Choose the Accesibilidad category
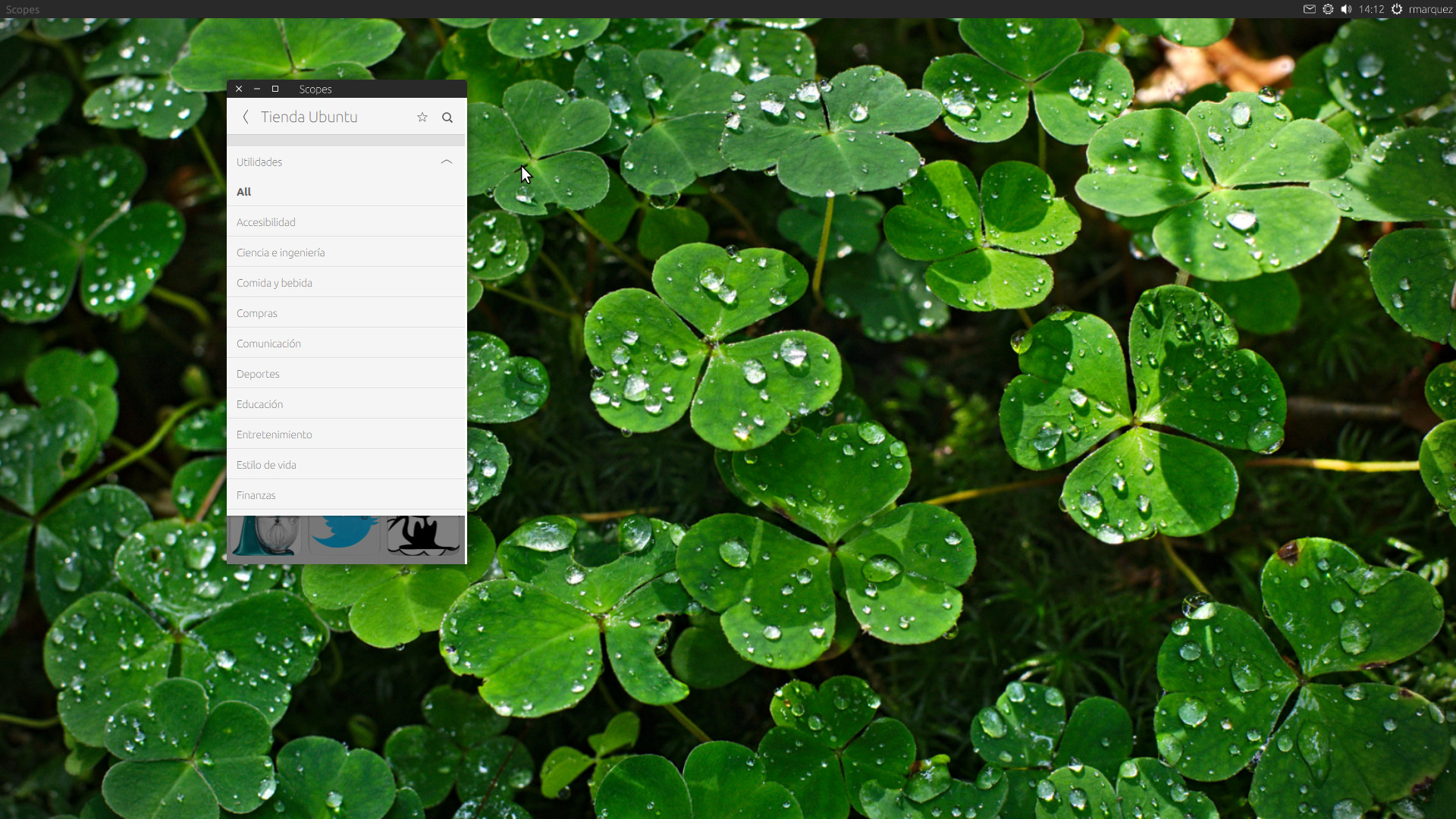This screenshot has height=819, width=1456. coord(266,222)
